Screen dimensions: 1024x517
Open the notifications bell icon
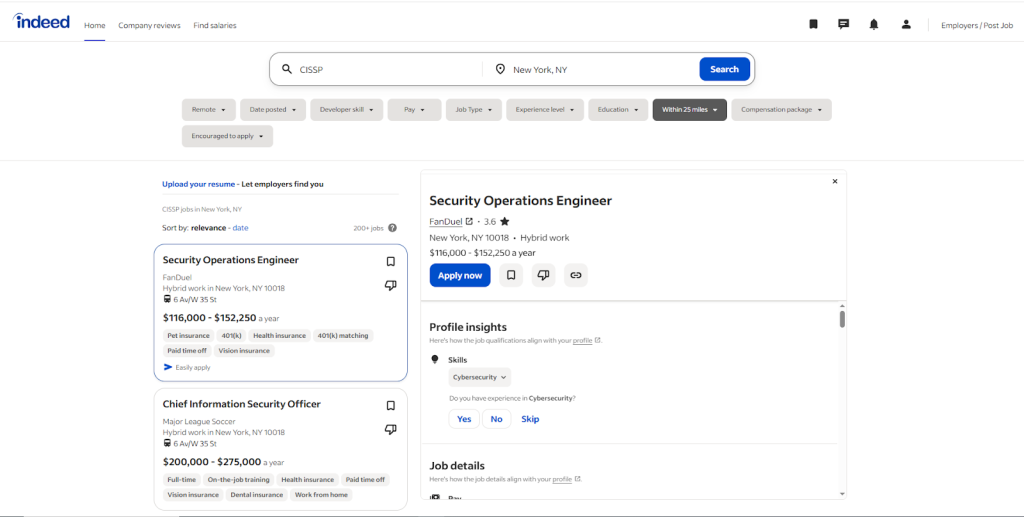coord(874,24)
